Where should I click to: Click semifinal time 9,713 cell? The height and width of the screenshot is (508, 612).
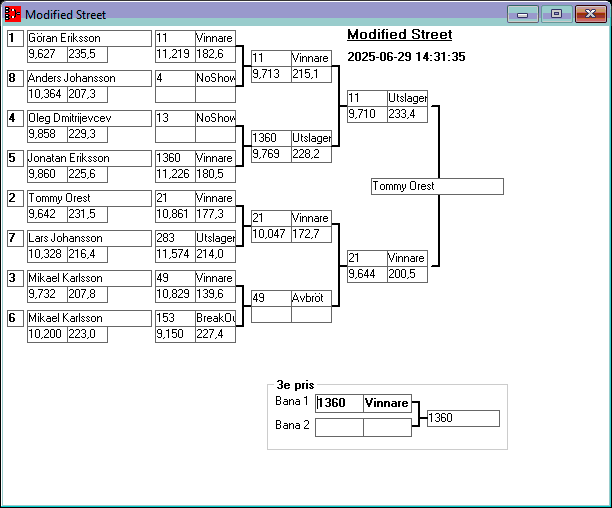[x=271, y=74]
